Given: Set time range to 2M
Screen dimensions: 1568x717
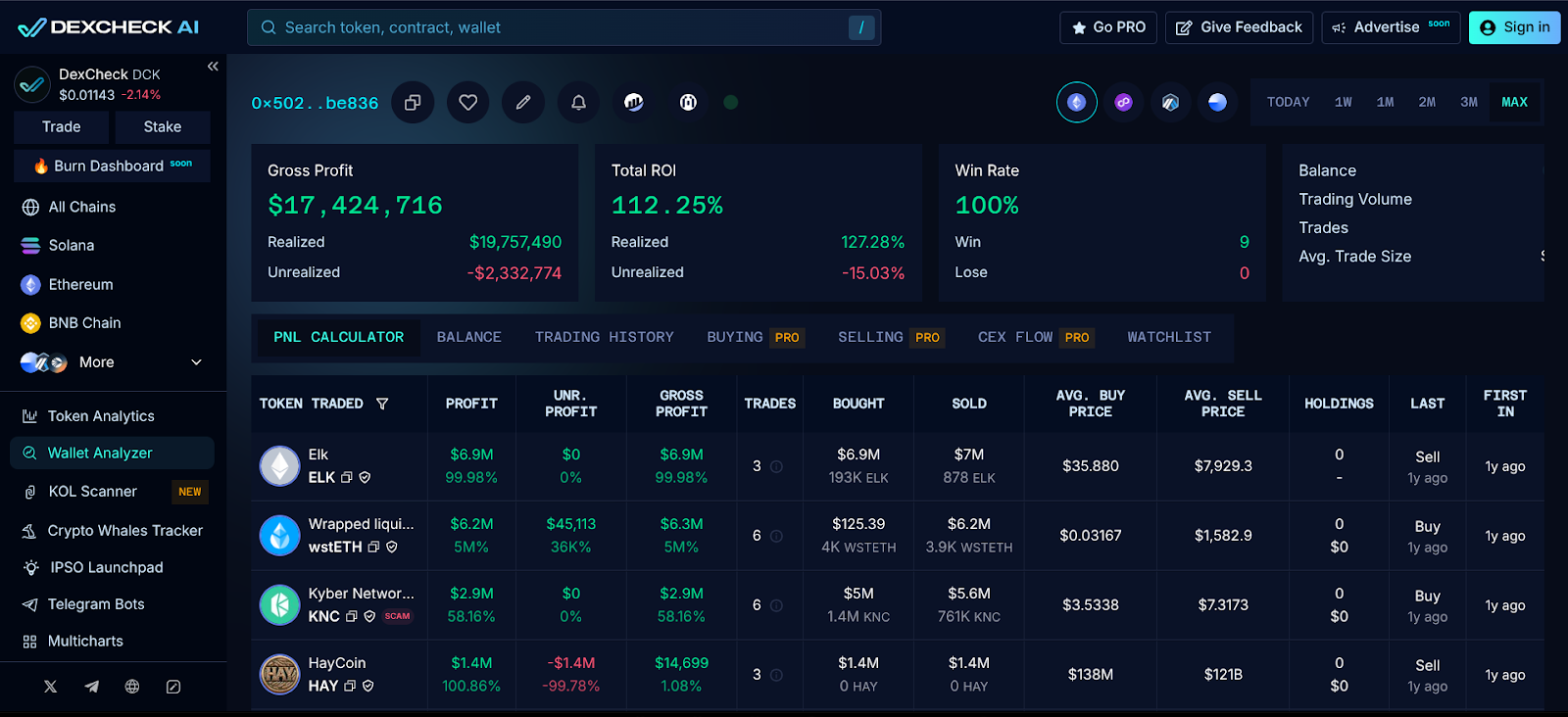Looking at the screenshot, I should click(1427, 102).
